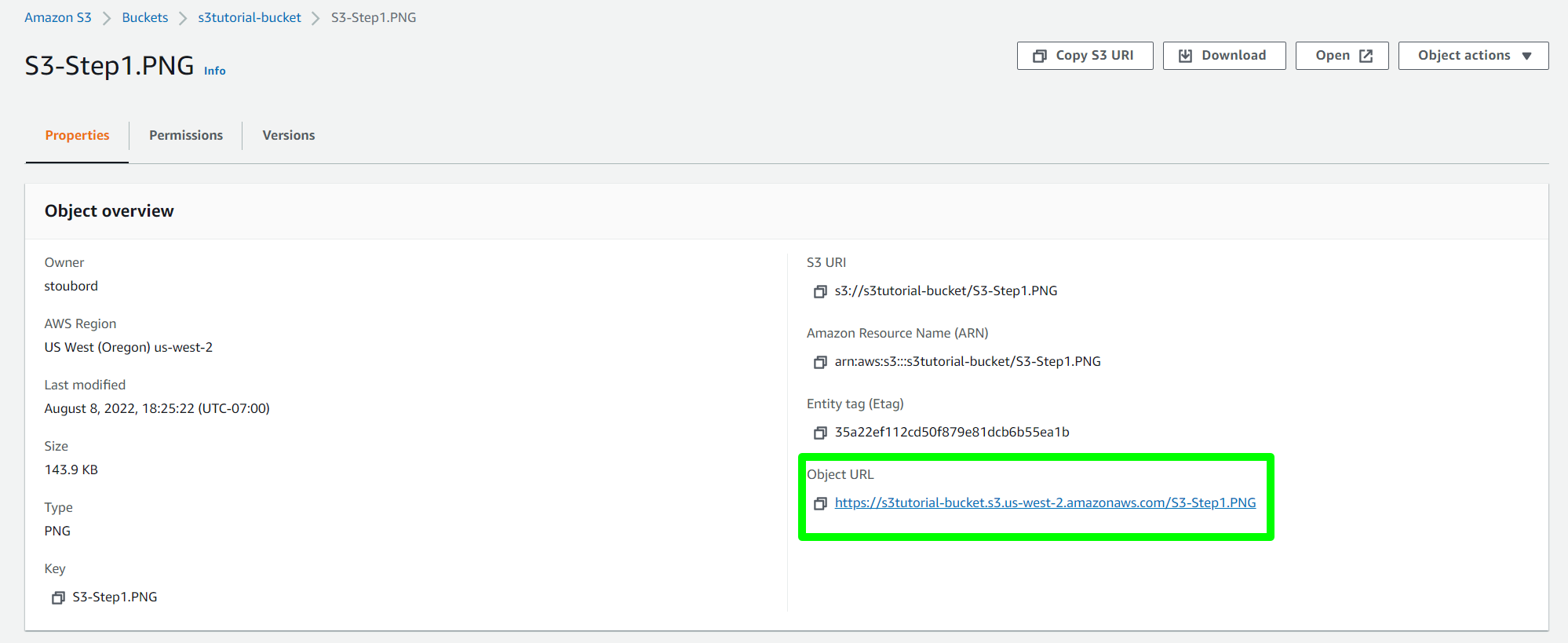The image size is (1568, 643).
Task: Go to Amazon S3 breadcrumb
Action: (58, 17)
